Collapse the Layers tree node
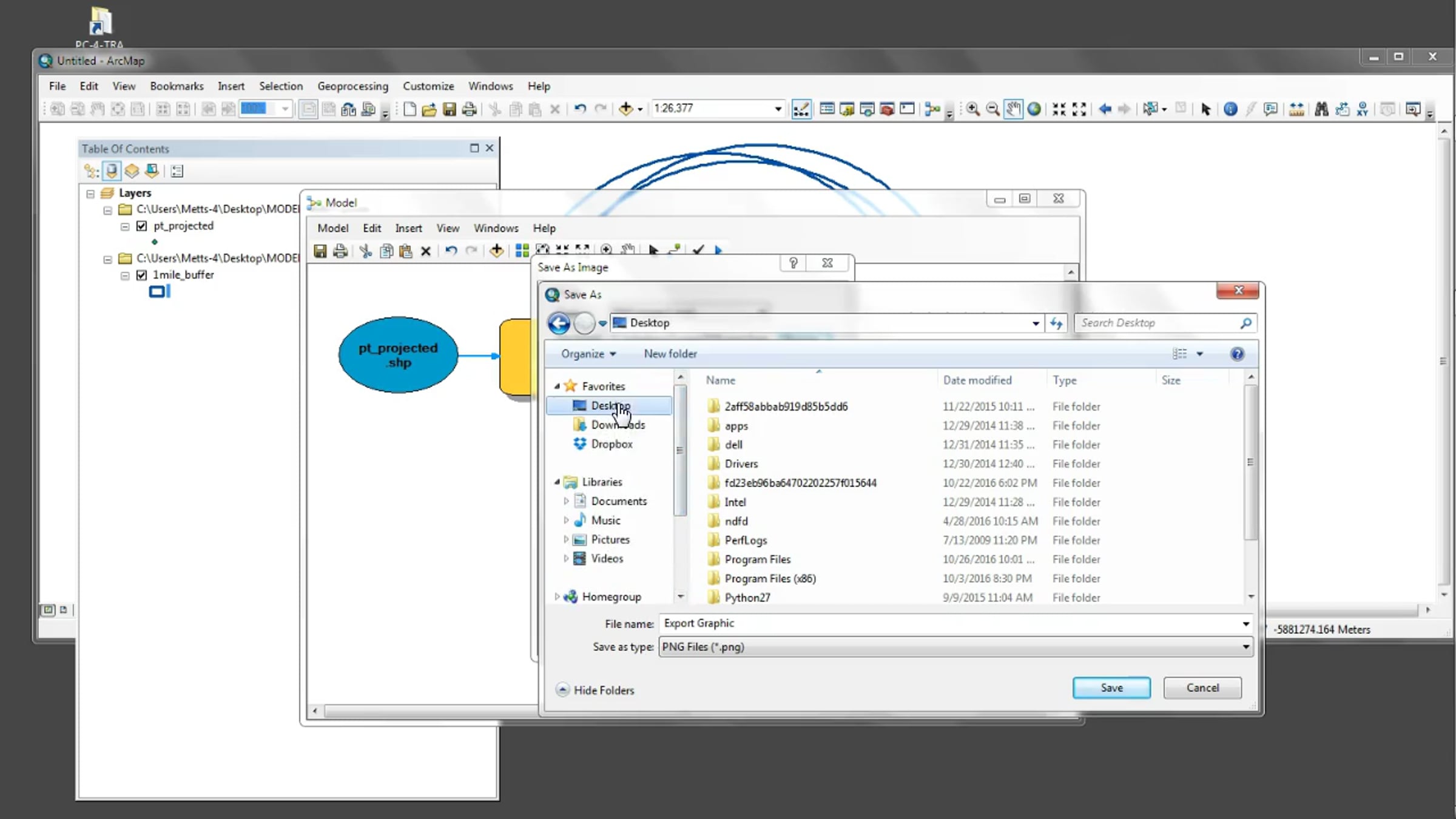1456x819 pixels. click(90, 194)
